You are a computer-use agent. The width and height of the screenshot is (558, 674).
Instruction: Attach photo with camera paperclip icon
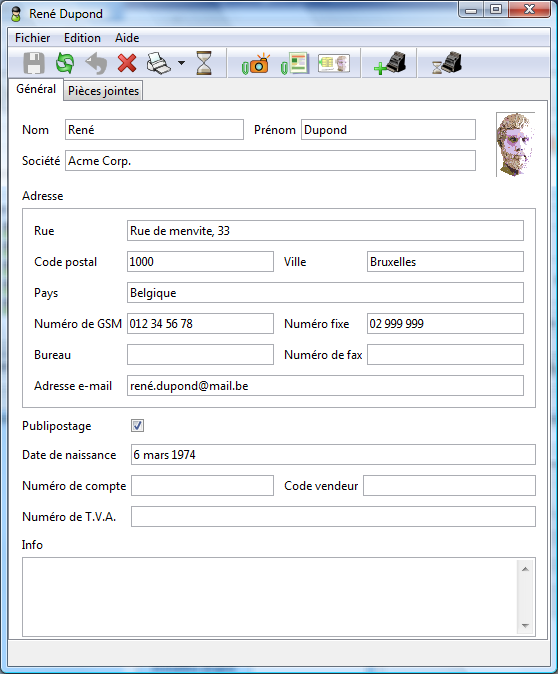pos(255,64)
